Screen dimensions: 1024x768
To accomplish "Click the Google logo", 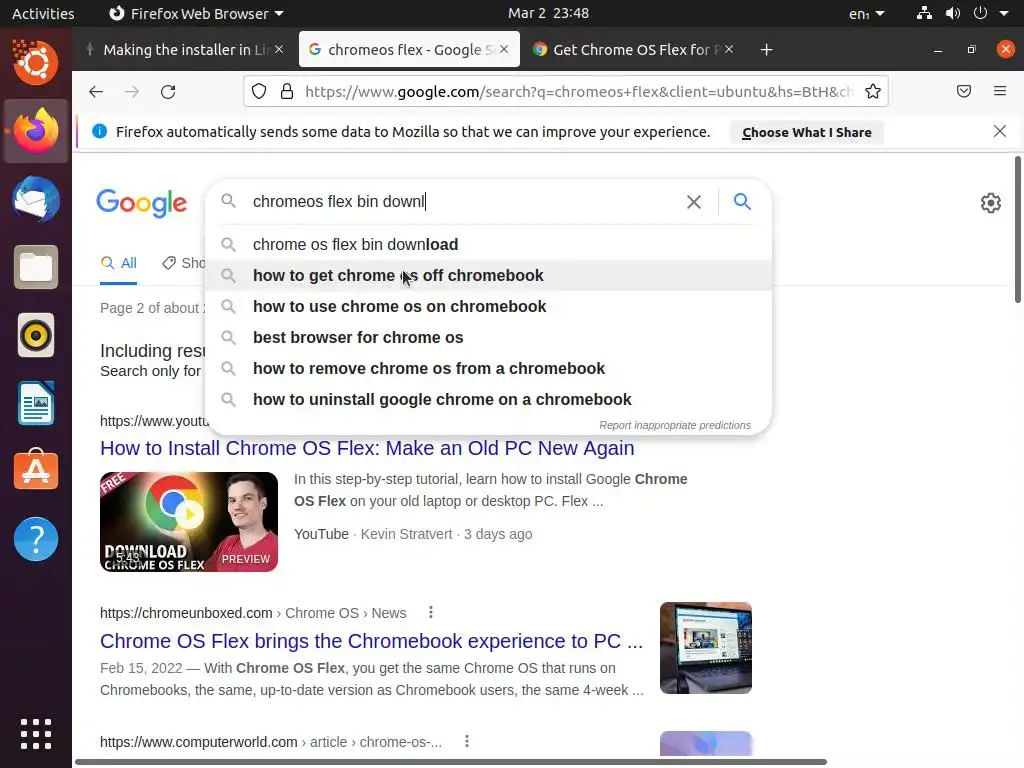I will [x=142, y=203].
